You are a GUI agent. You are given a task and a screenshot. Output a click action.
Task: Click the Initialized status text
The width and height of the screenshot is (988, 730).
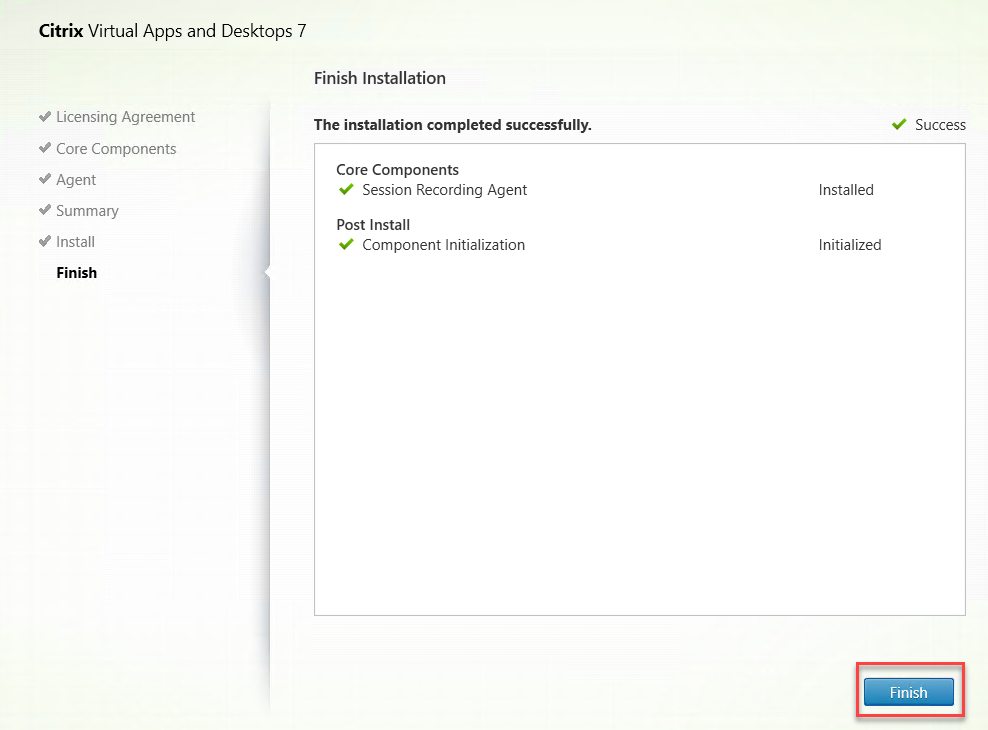(x=849, y=245)
